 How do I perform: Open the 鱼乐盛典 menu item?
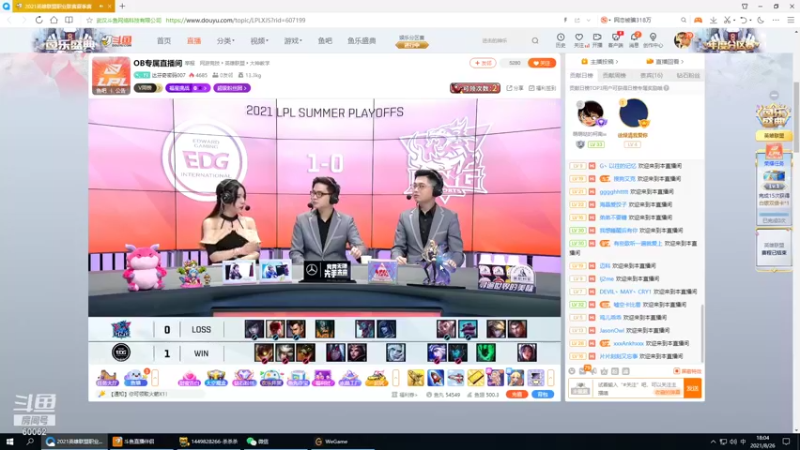pos(362,41)
